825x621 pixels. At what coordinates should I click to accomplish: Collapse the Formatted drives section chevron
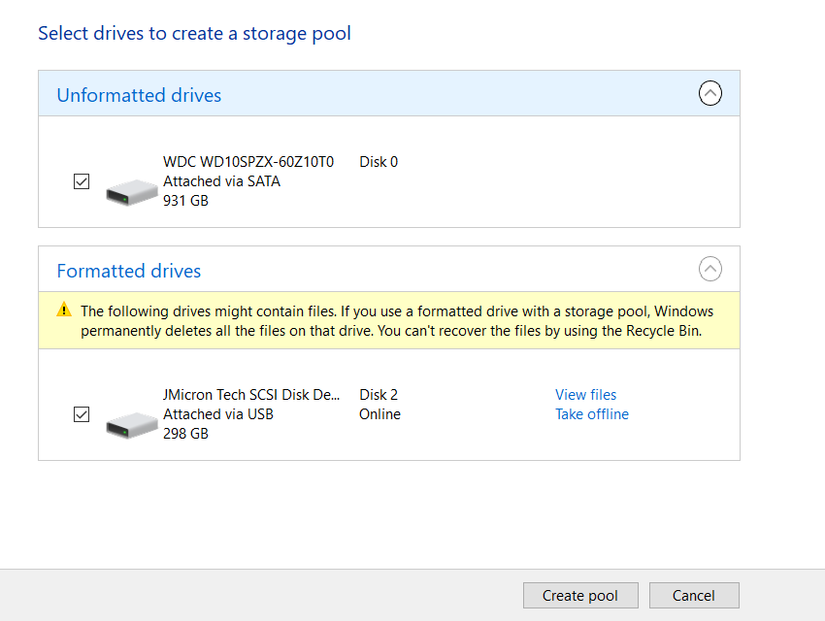click(x=710, y=269)
